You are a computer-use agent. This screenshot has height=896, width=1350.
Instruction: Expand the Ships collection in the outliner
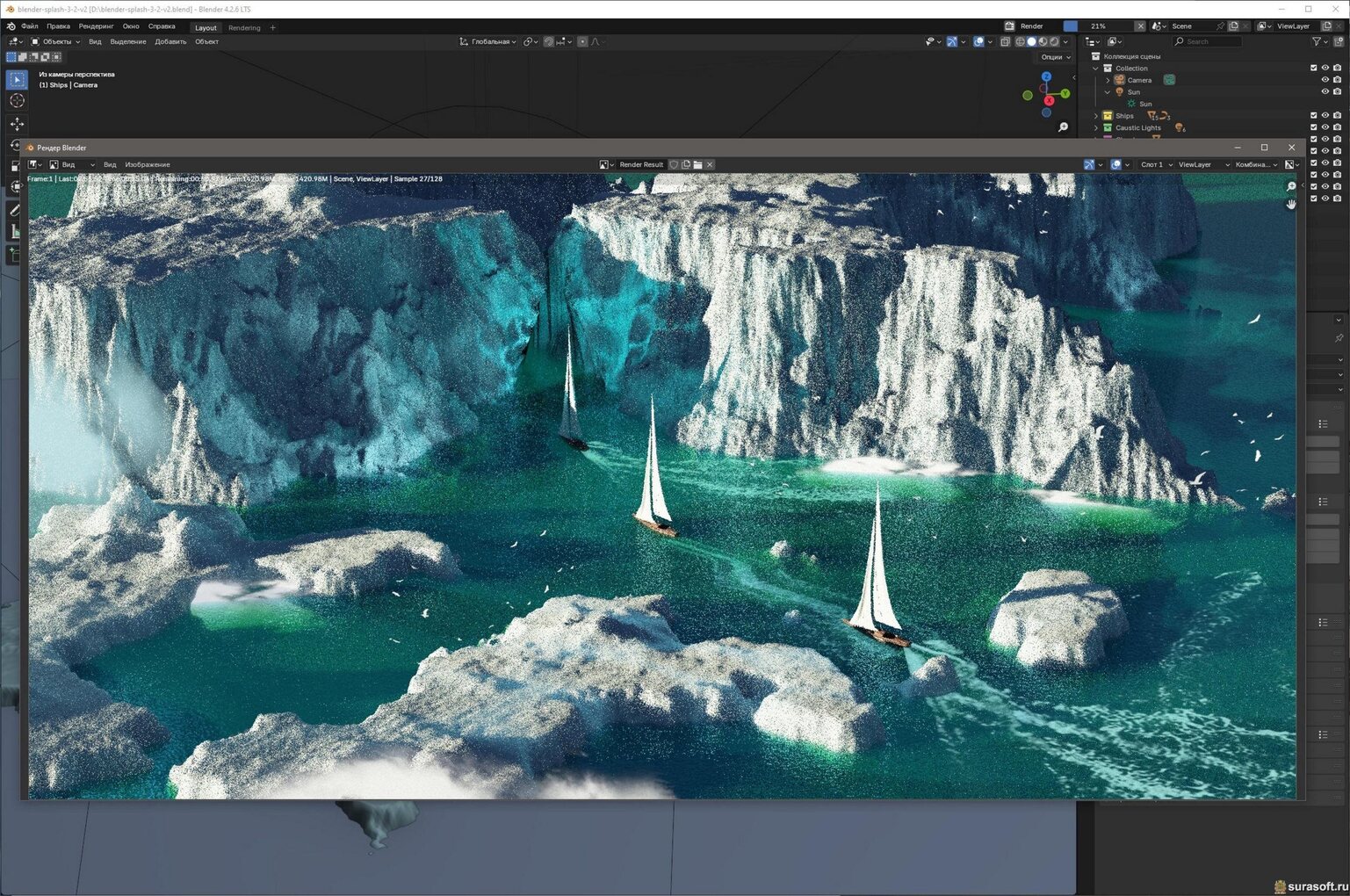1095,116
